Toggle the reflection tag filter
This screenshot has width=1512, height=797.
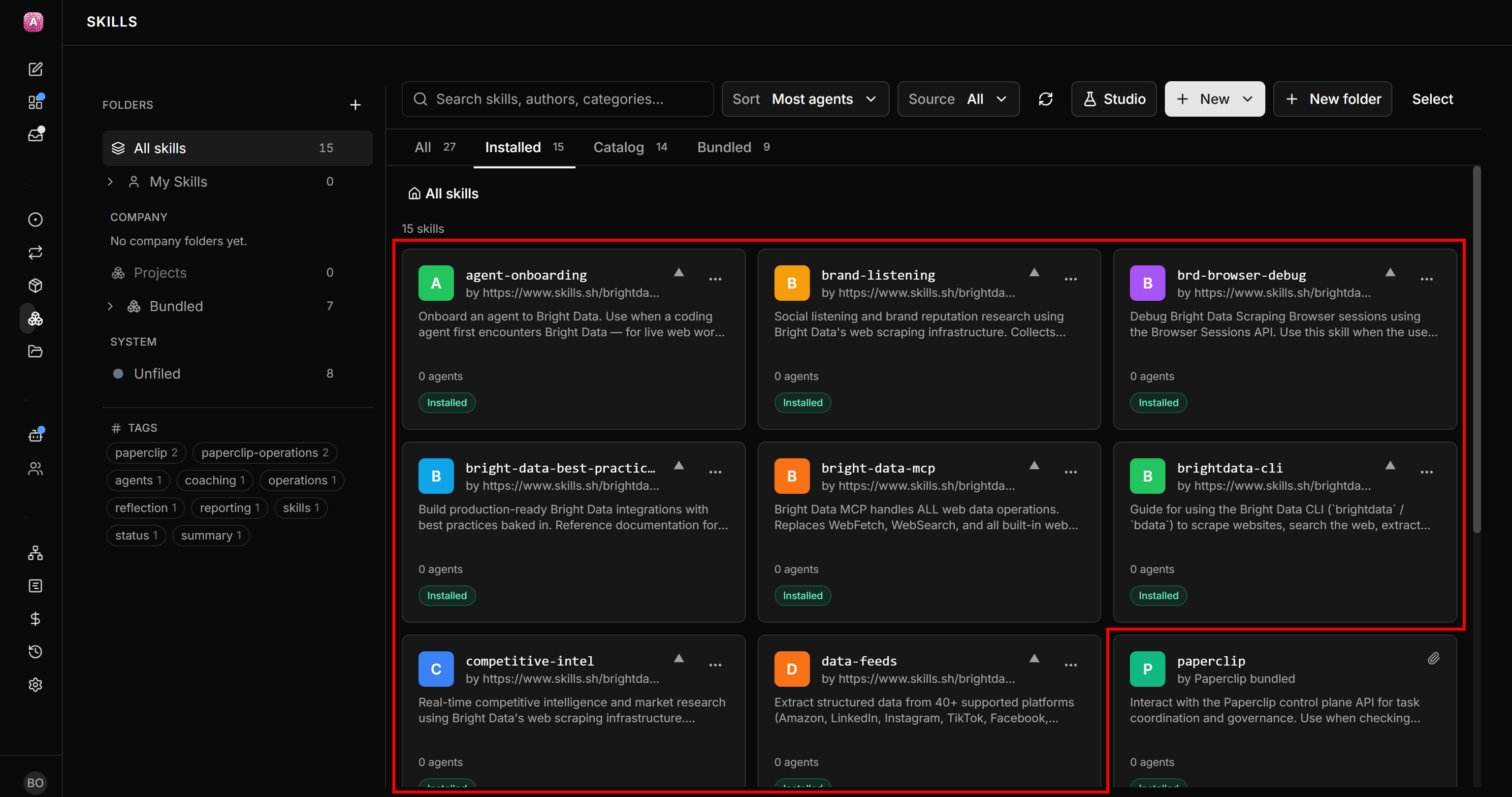click(146, 508)
